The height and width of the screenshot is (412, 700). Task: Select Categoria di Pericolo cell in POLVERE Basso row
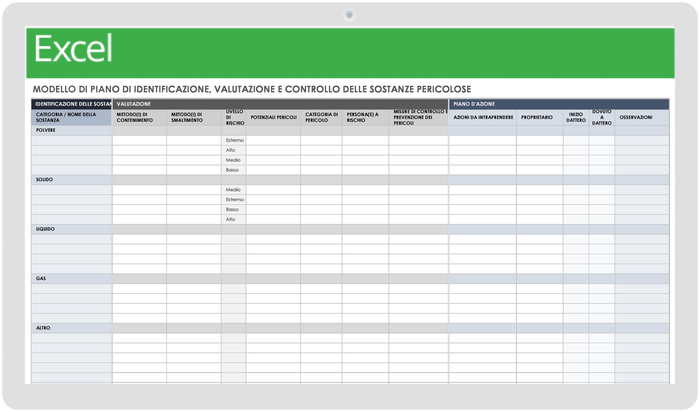[x=321, y=170]
